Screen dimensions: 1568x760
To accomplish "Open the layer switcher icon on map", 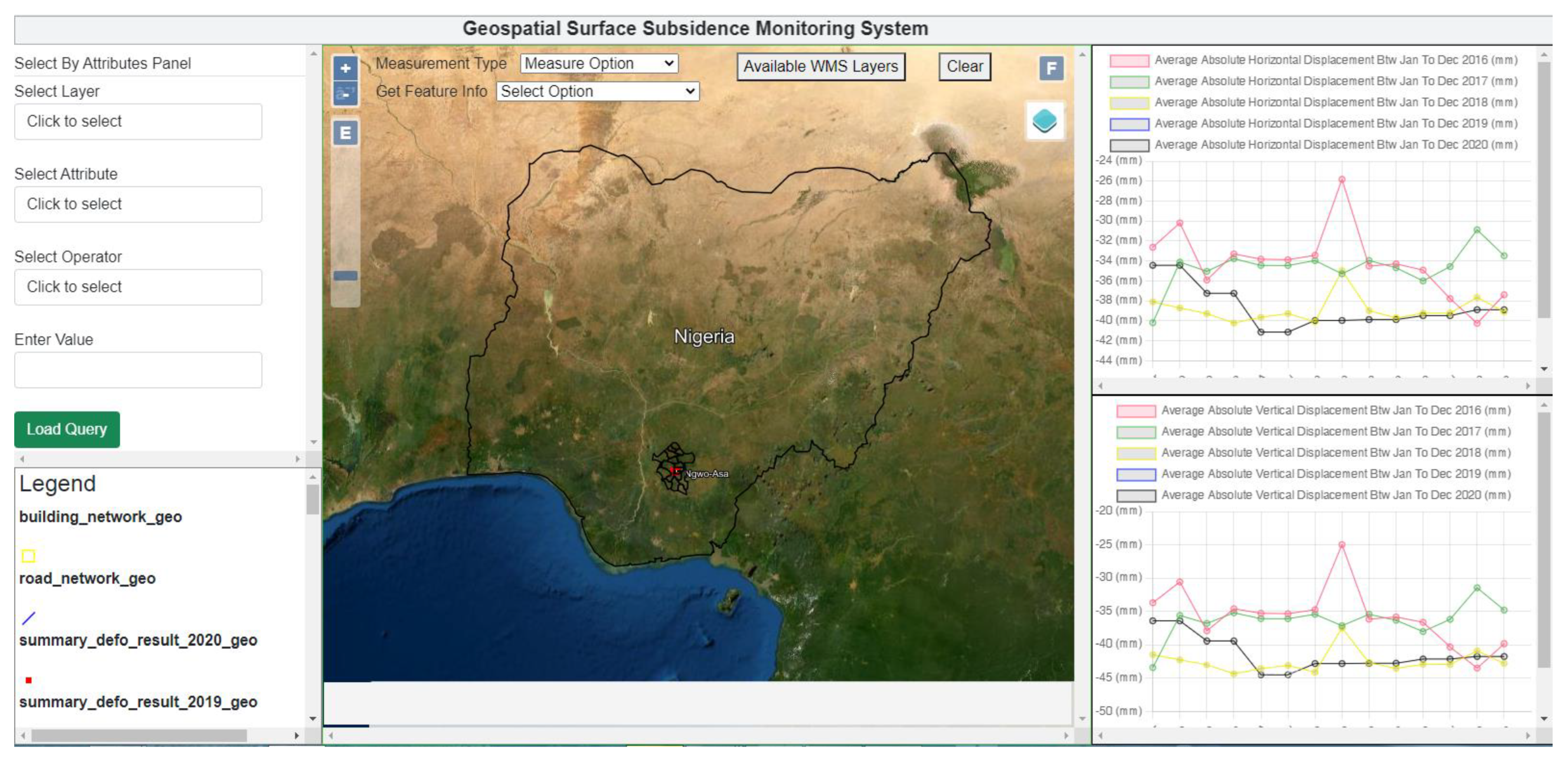I will 1045,121.
